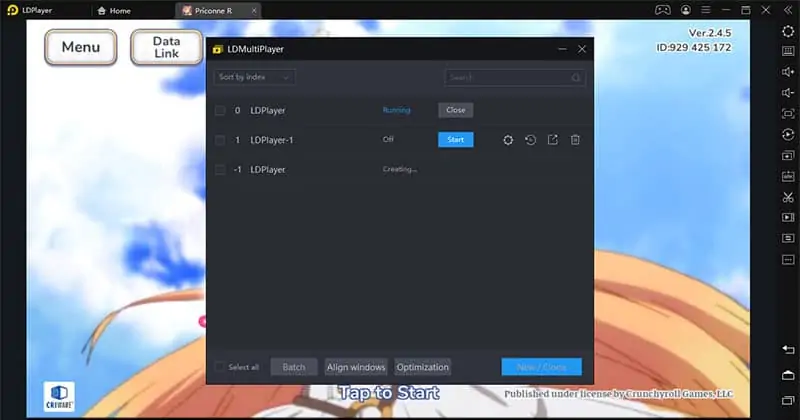
Task: Tick the checkbox for the creating instance -1
Action: [x=220, y=169]
